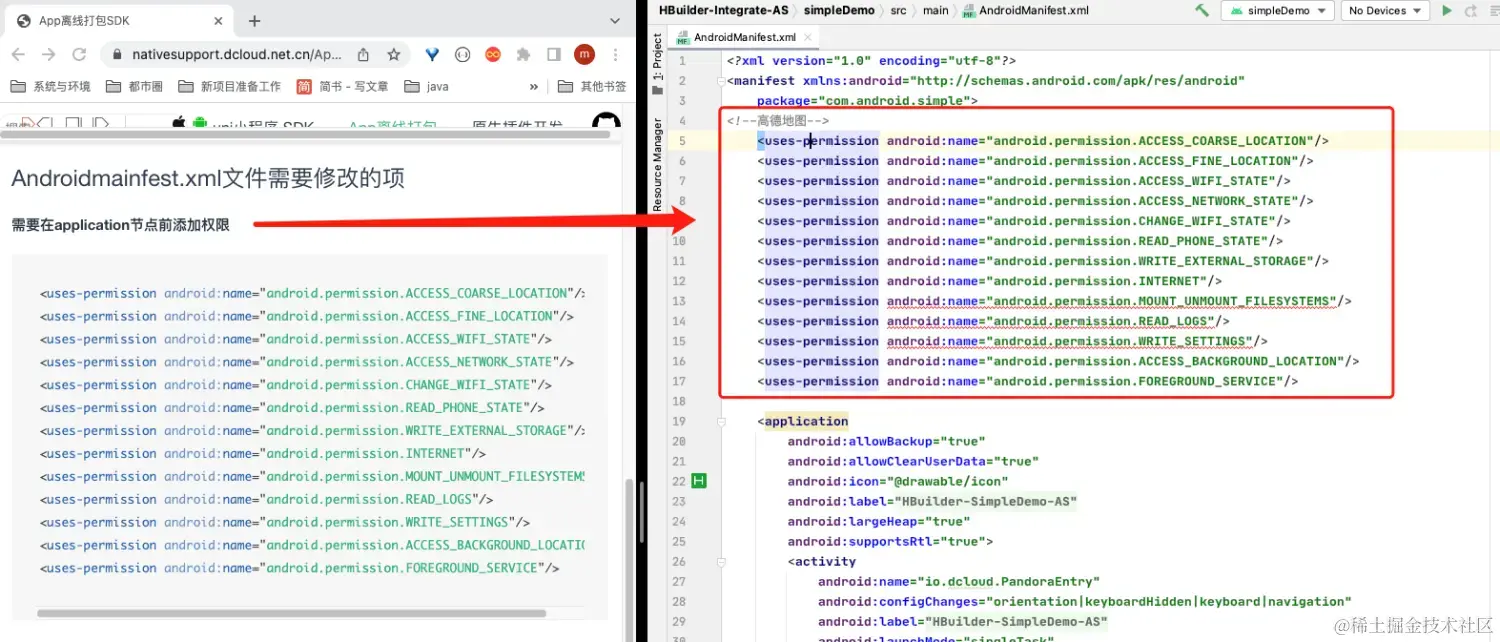Open the 新项目准备工作 bookmark folder
The height and width of the screenshot is (642, 1500).
[x=230, y=86]
